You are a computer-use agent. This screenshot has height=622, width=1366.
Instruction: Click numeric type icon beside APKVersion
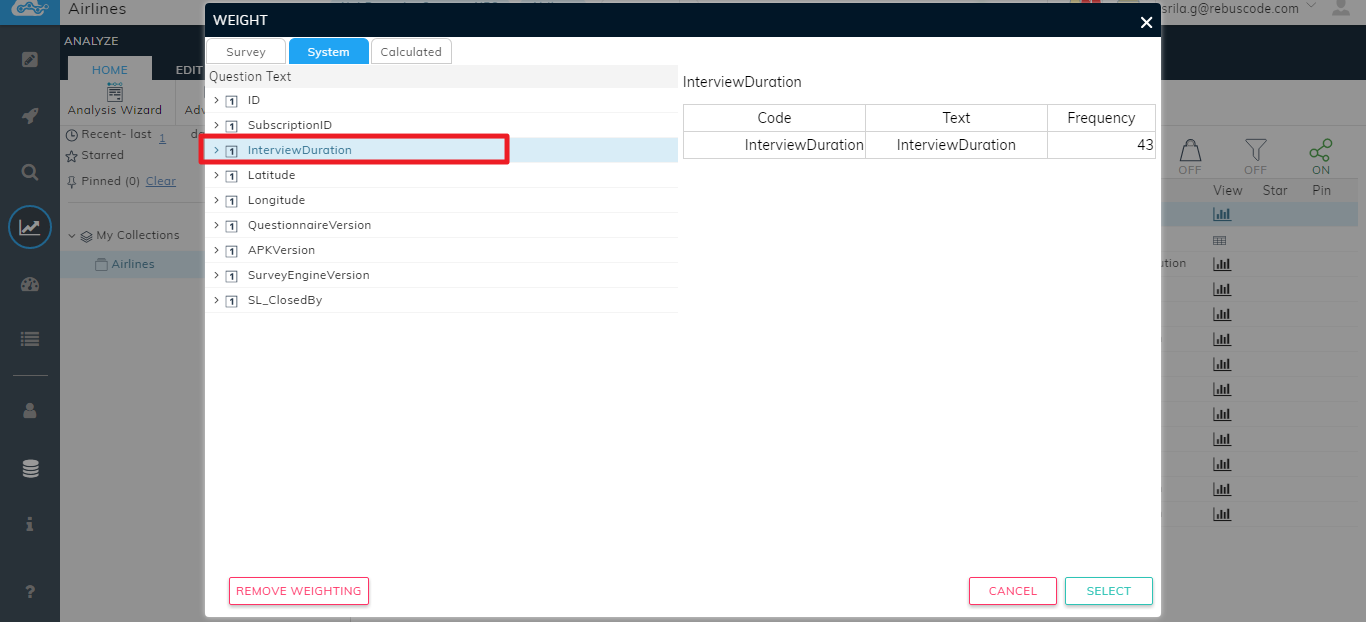pyautogui.click(x=232, y=251)
